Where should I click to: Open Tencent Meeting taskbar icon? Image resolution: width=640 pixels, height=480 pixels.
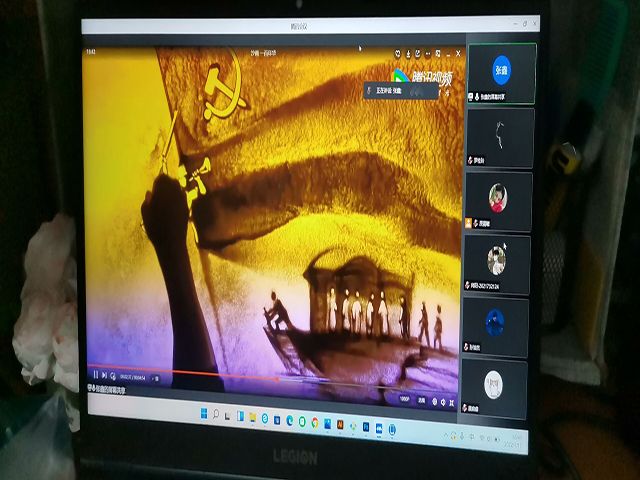379,429
